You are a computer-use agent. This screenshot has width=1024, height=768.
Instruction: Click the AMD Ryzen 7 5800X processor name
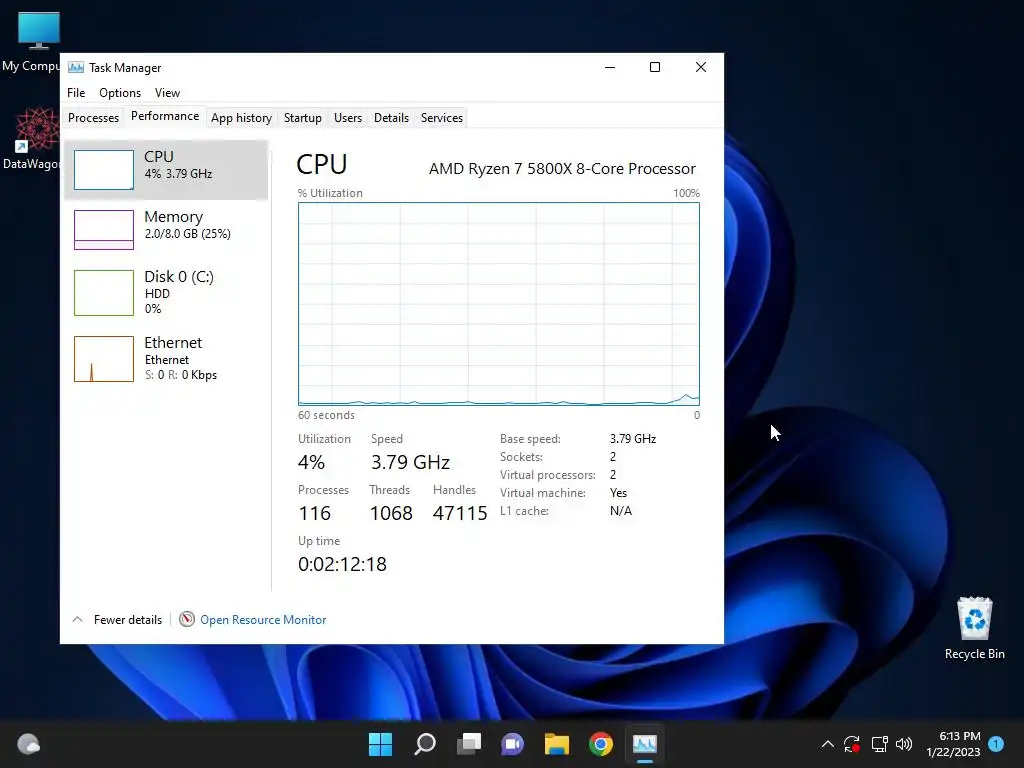tap(562, 168)
